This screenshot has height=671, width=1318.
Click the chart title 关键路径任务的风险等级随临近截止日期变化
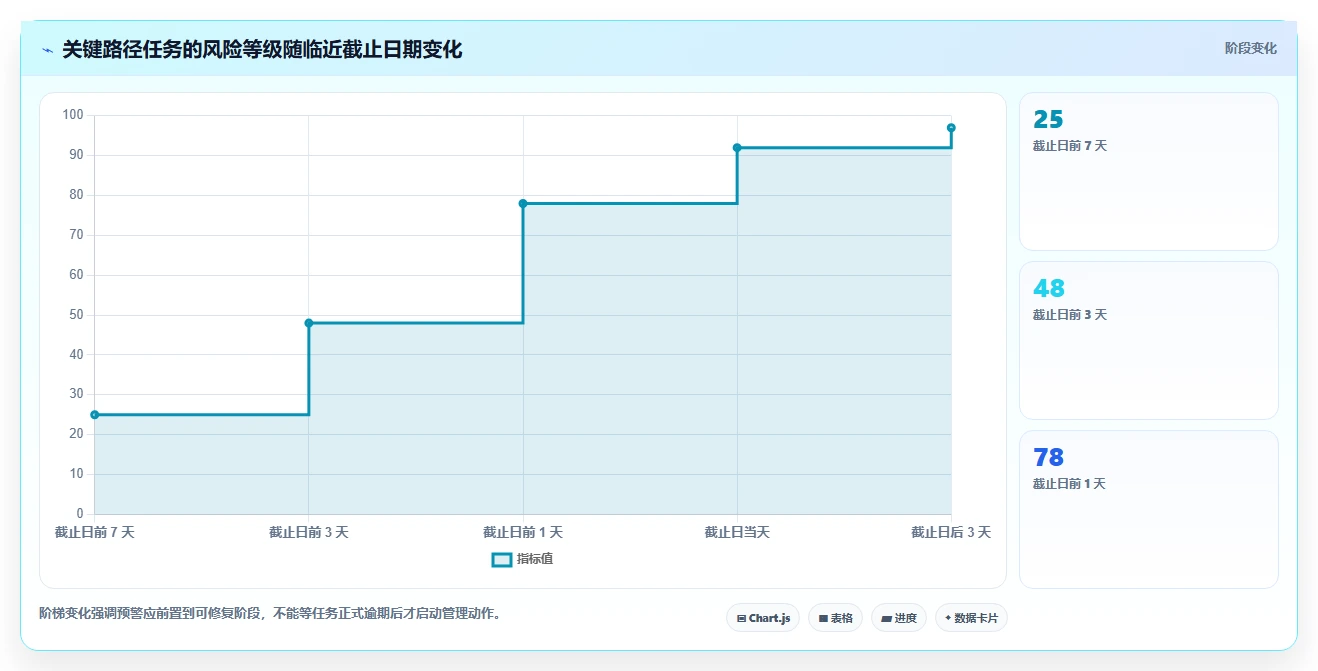pos(262,50)
